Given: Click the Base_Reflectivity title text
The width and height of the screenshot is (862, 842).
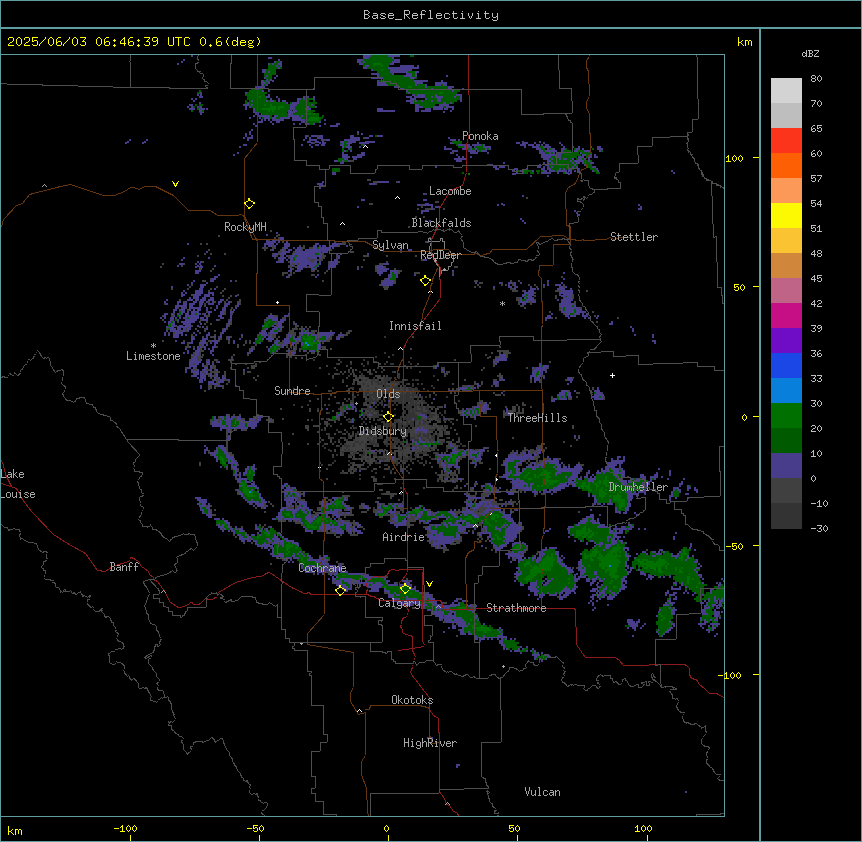Looking at the screenshot, I should coord(431,15).
